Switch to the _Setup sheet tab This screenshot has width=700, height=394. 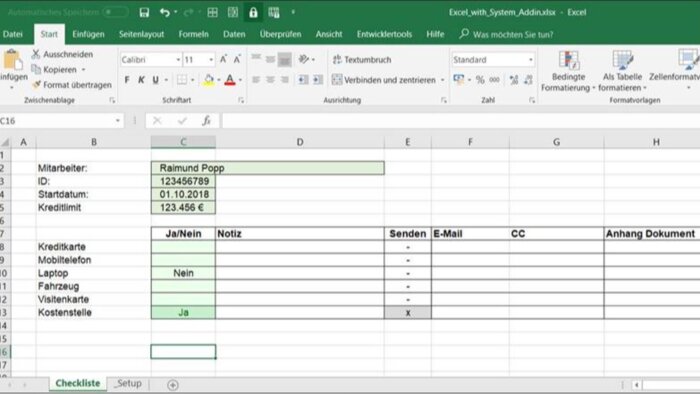click(x=128, y=383)
